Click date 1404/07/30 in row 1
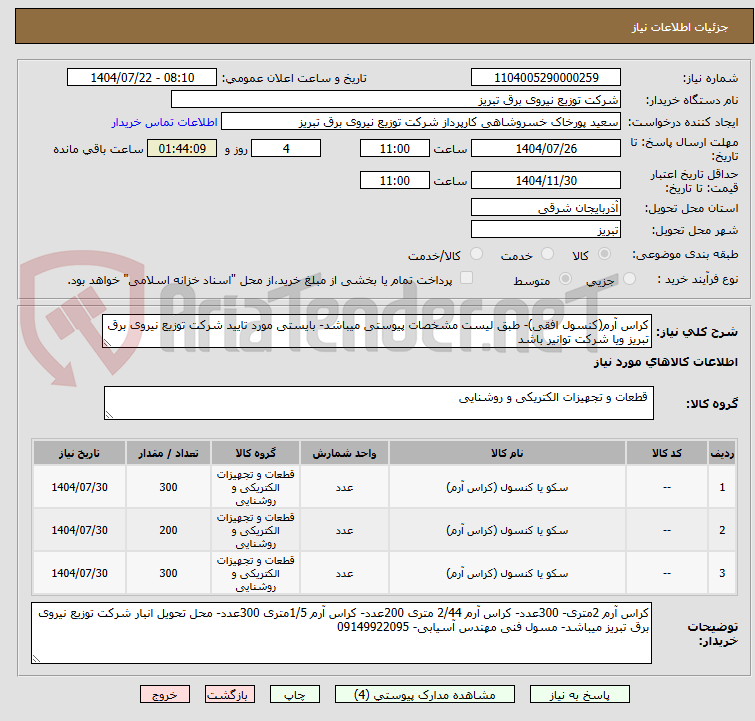Screen dimensions: 755x721 pos(79,487)
